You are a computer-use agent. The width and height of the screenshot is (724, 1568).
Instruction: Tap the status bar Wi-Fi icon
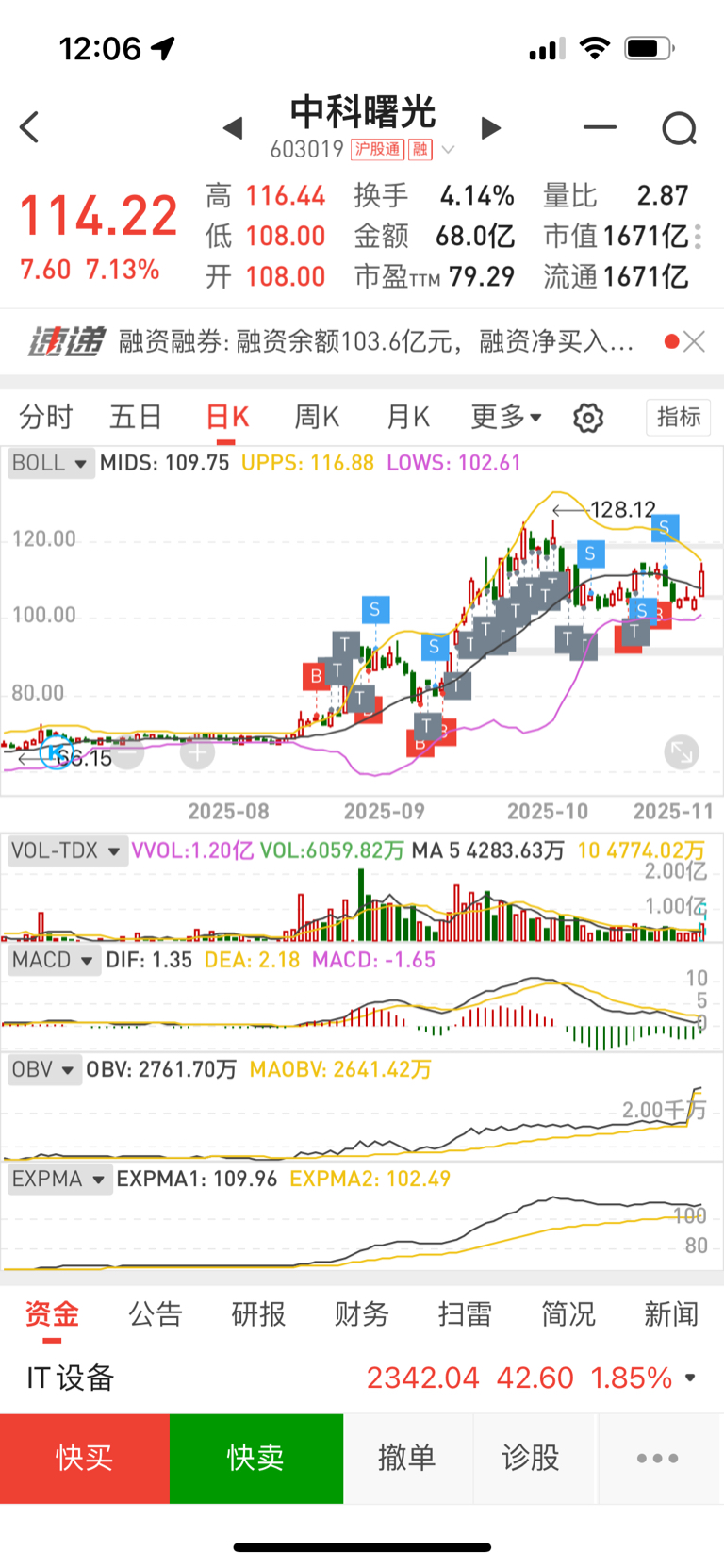[594, 48]
